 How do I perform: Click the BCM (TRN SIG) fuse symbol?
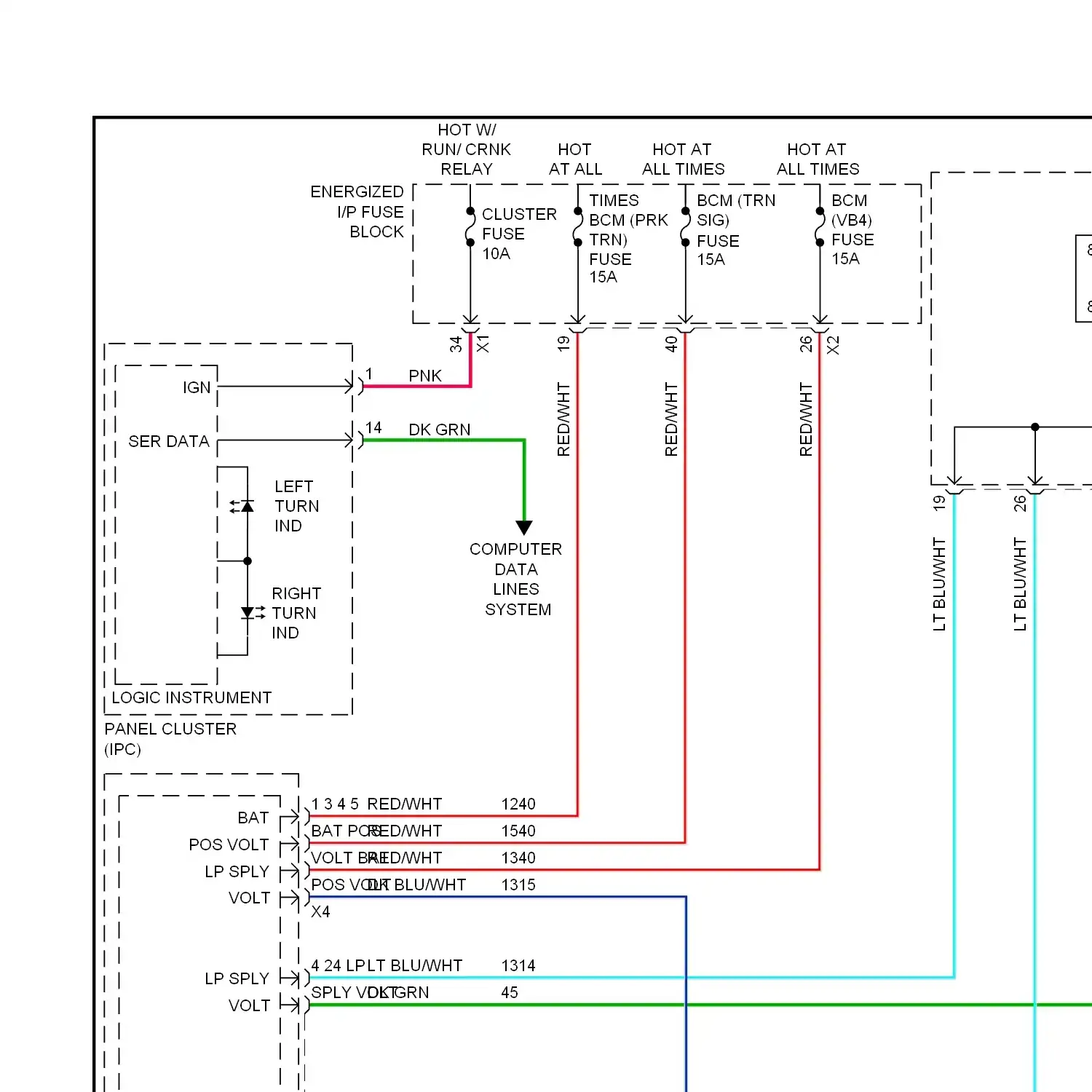click(685, 227)
